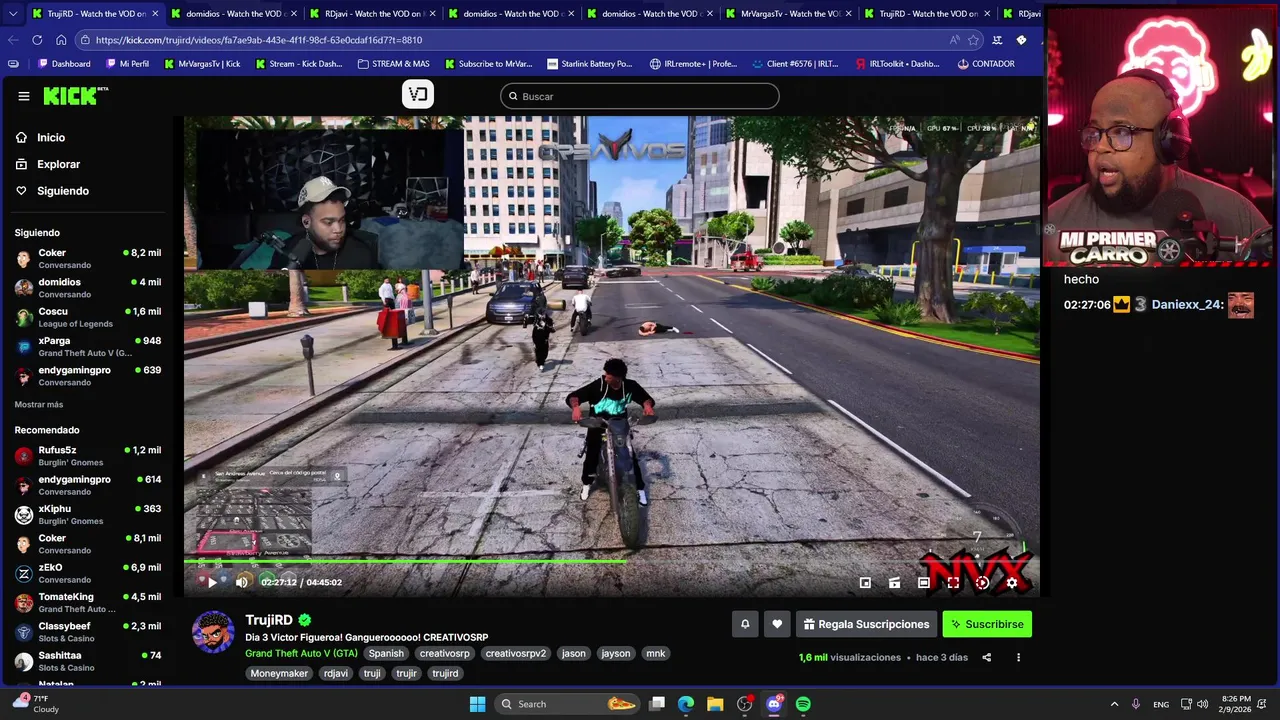The width and height of the screenshot is (1280, 720).
Task: Launch Spotify from the taskbar
Action: point(803,704)
